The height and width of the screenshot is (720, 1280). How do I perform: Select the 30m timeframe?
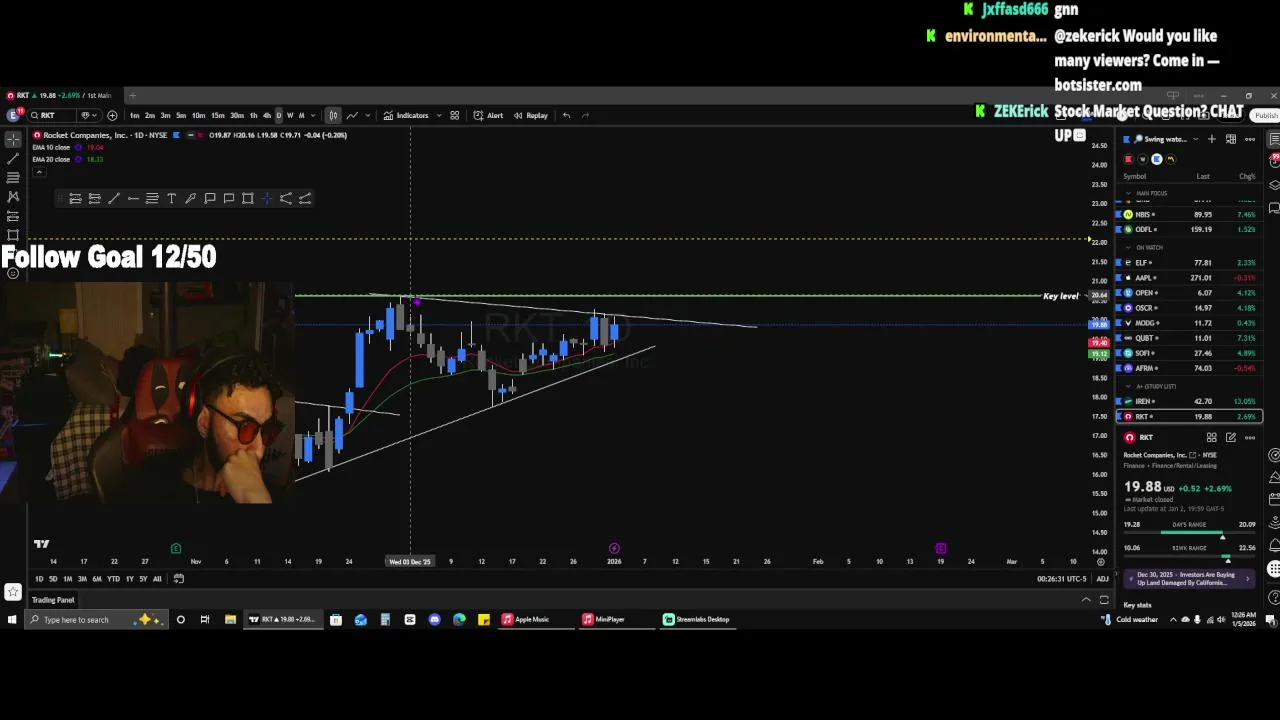237,115
